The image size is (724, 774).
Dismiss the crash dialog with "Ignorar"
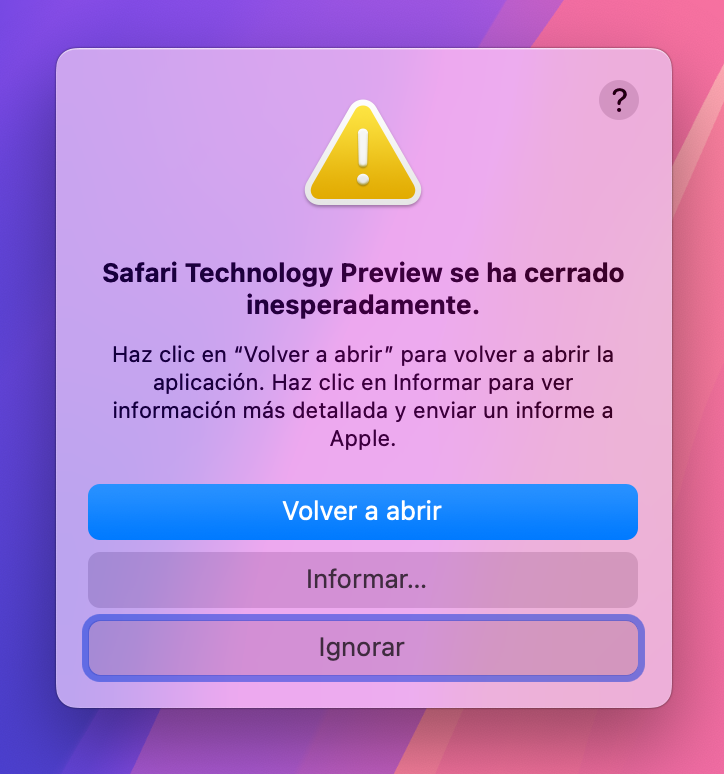[x=363, y=648]
